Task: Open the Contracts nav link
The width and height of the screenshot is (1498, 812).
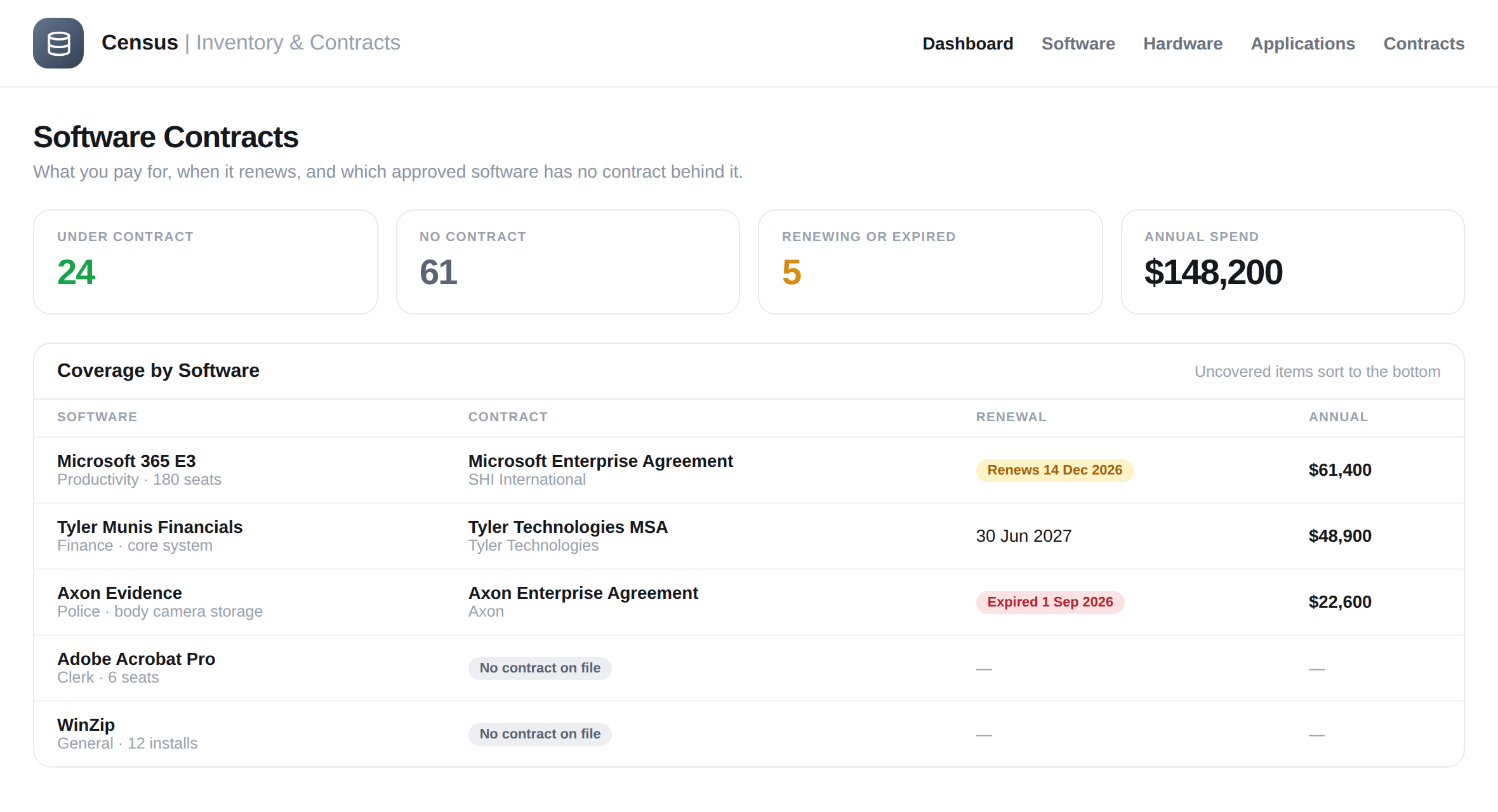Action: coord(1424,43)
